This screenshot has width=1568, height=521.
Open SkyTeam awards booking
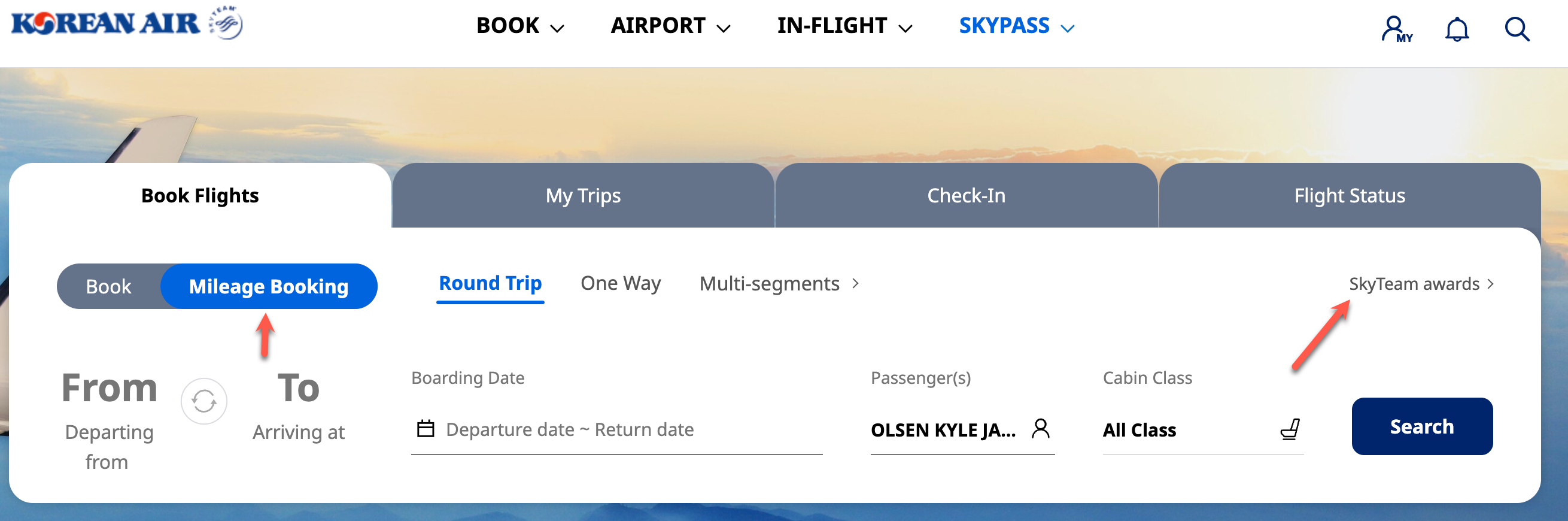click(x=1412, y=283)
